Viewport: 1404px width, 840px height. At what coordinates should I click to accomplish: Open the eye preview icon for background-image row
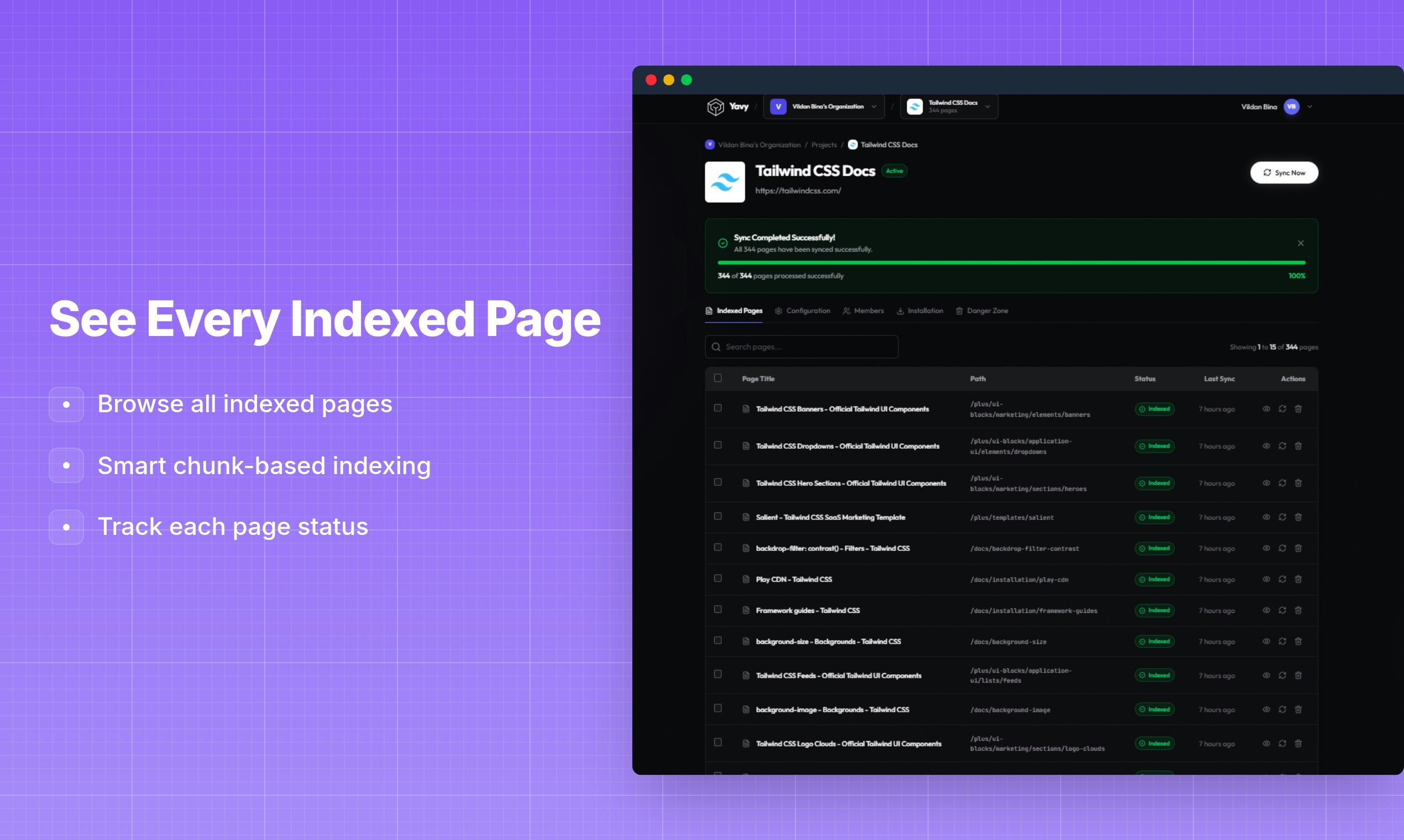[x=1266, y=709]
